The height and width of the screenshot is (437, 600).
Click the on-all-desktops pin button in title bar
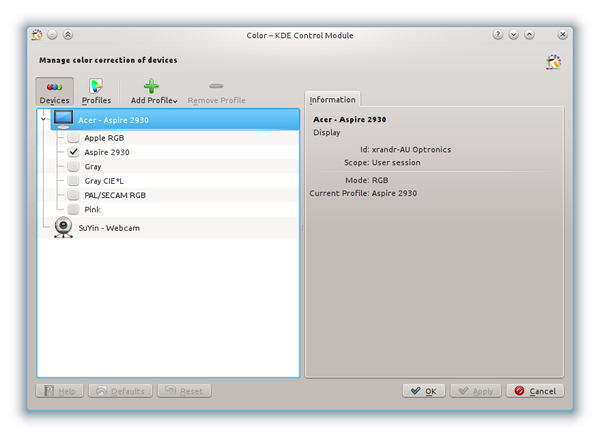(x=52, y=35)
